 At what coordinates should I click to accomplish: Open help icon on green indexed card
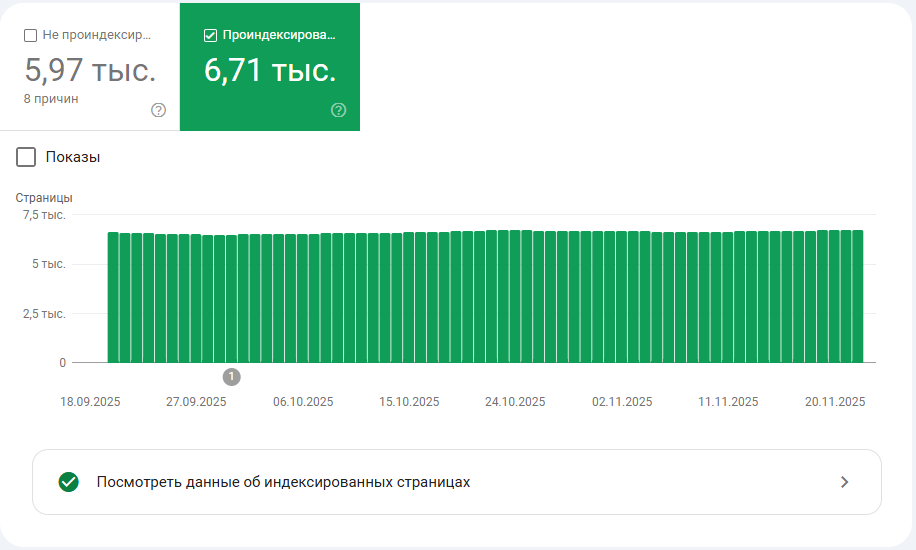tap(338, 110)
